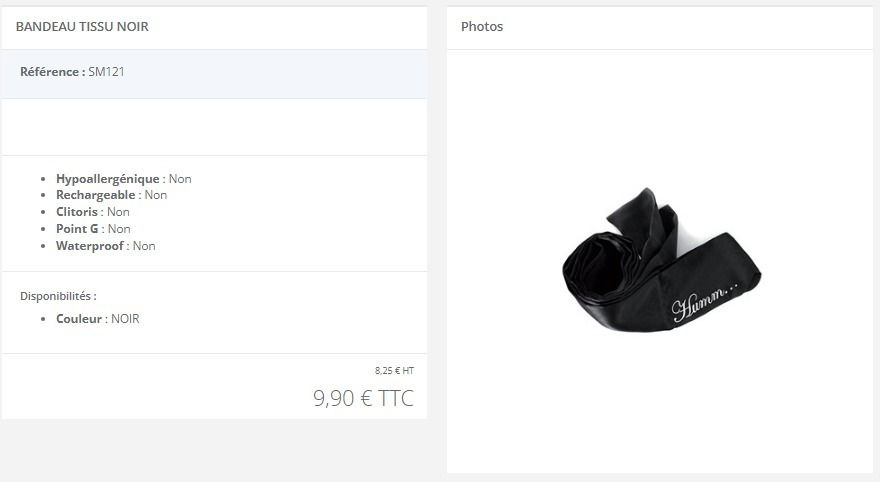Screen dimensions: 880x482
Task: Click the NOIR color value
Action: pos(125,319)
